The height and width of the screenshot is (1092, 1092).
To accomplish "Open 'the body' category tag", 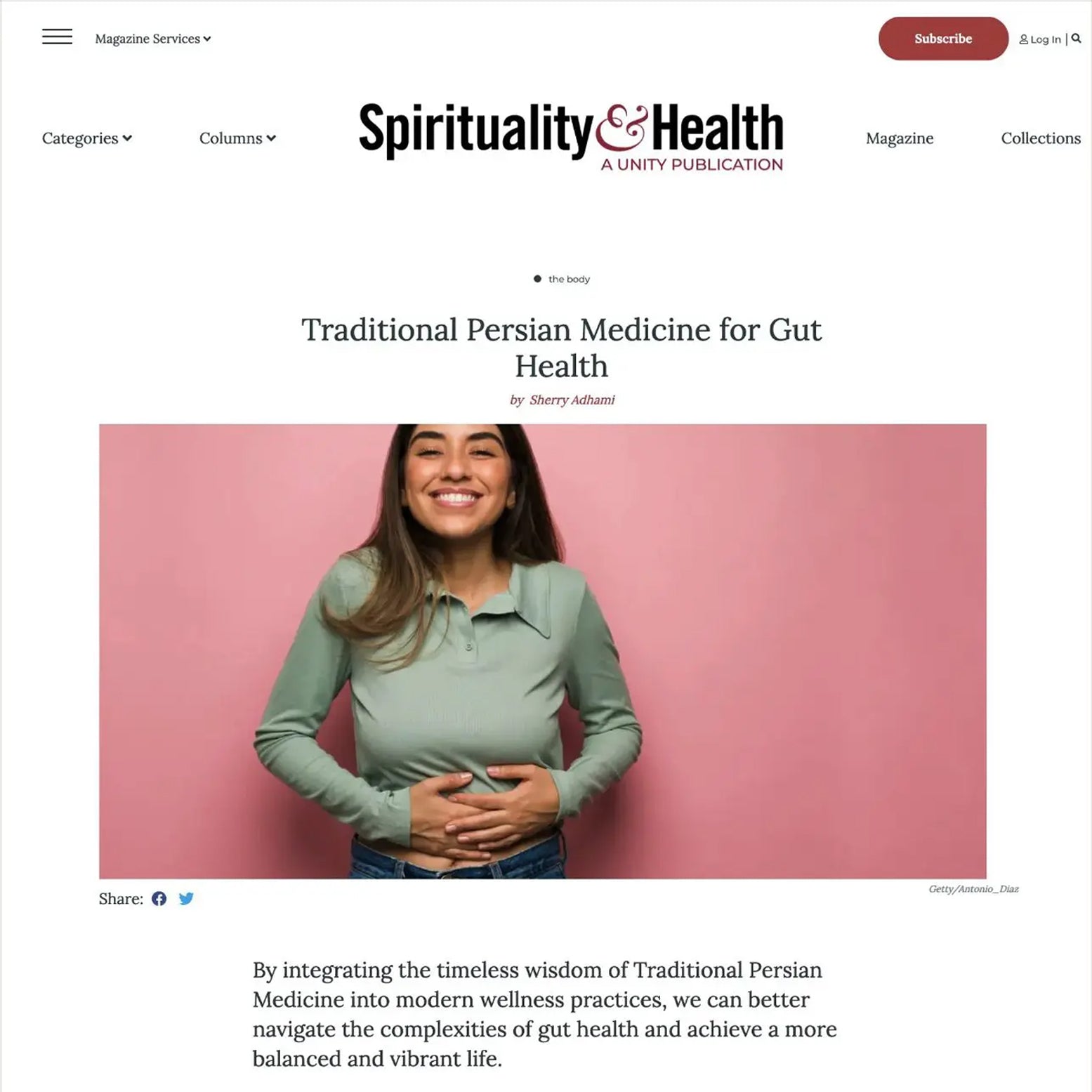I will click(x=569, y=279).
